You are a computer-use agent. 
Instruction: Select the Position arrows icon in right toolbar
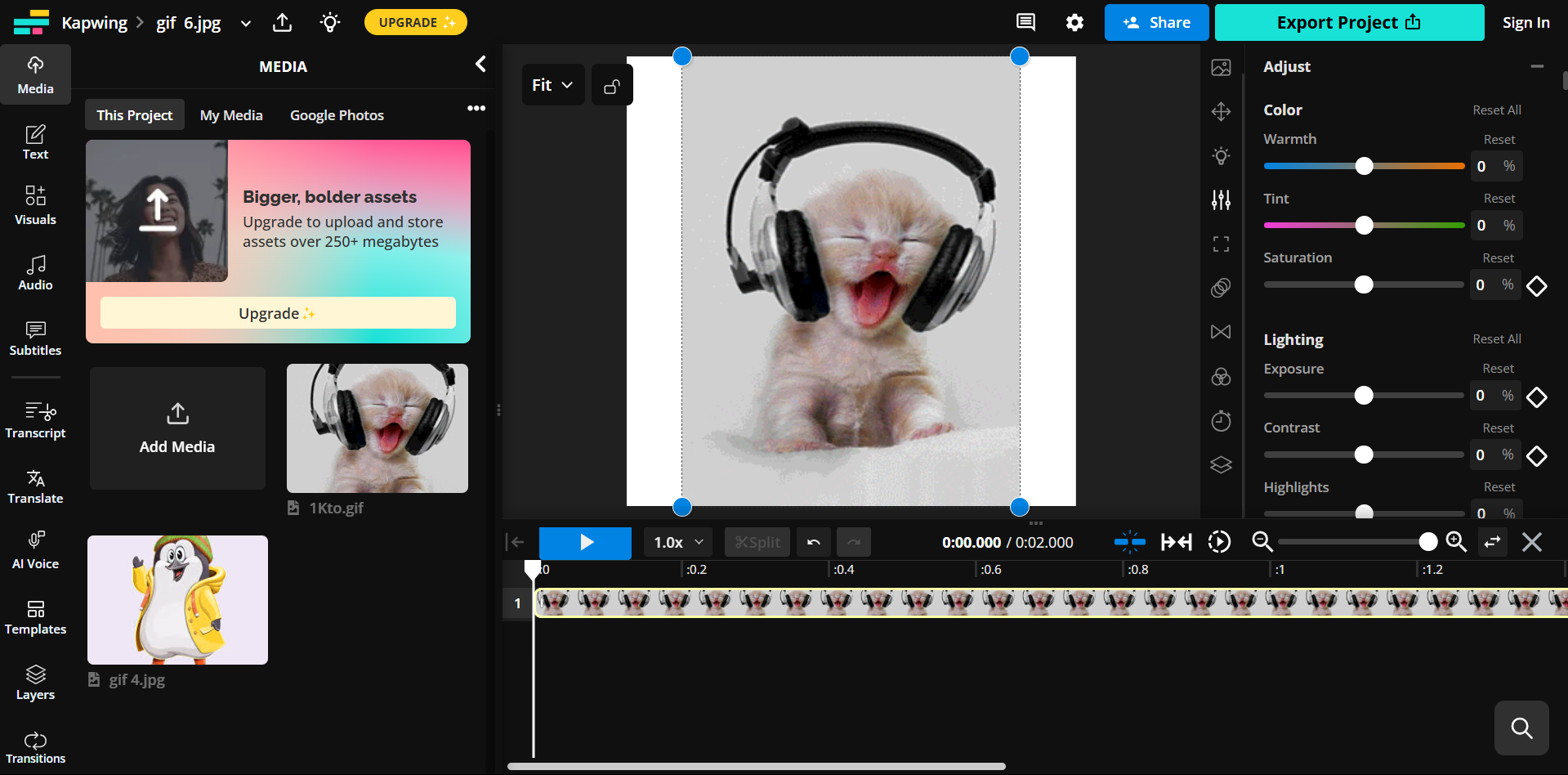[1221, 111]
